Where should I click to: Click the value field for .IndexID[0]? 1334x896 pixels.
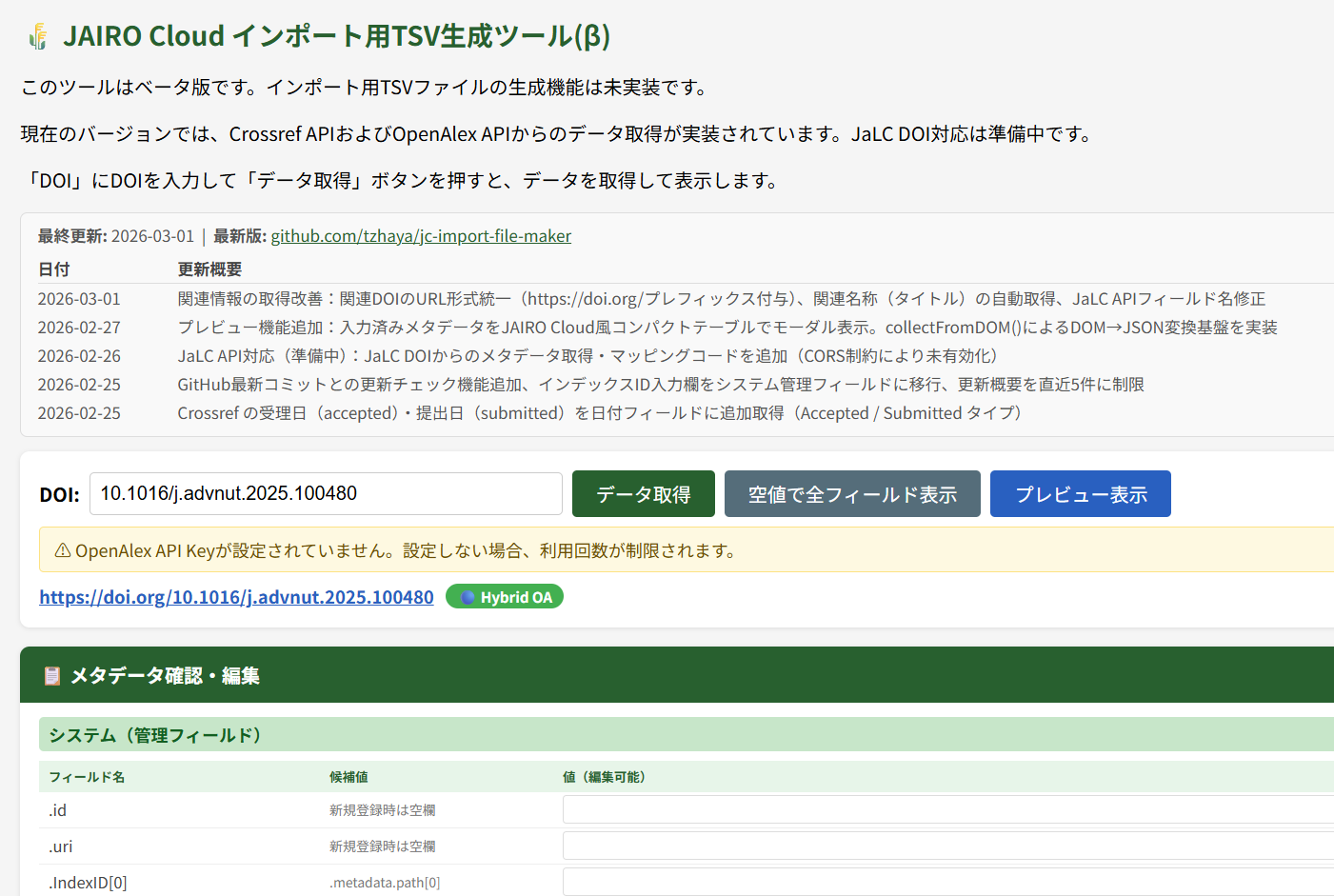pyautogui.click(x=948, y=882)
